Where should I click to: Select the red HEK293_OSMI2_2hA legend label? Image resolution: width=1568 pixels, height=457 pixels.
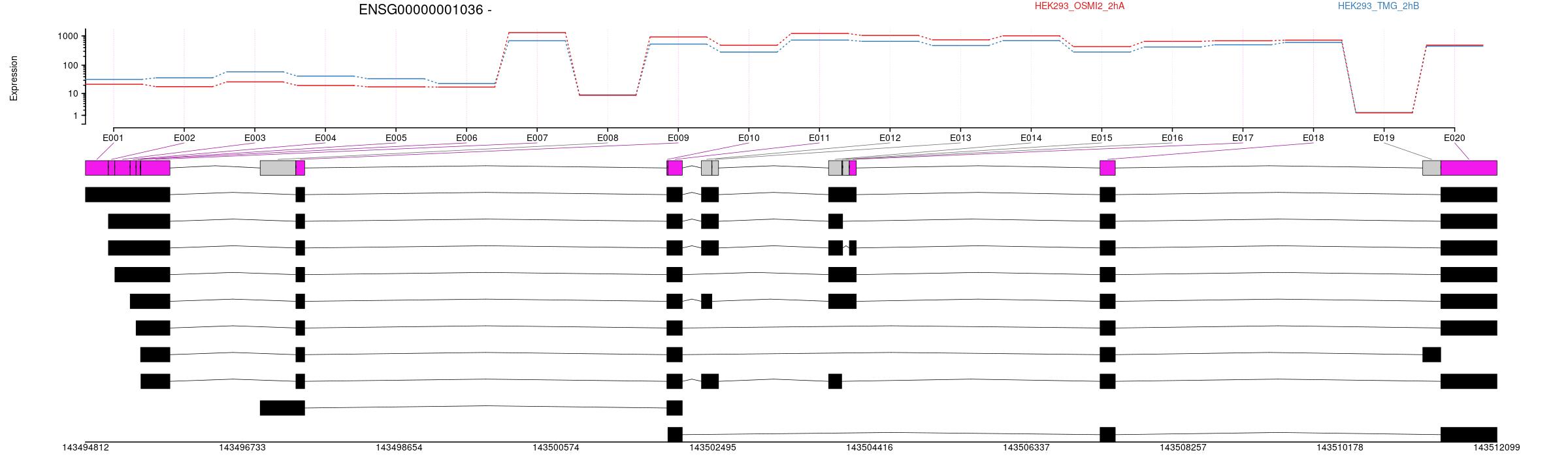pyautogui.click(x=1079, y=6)
